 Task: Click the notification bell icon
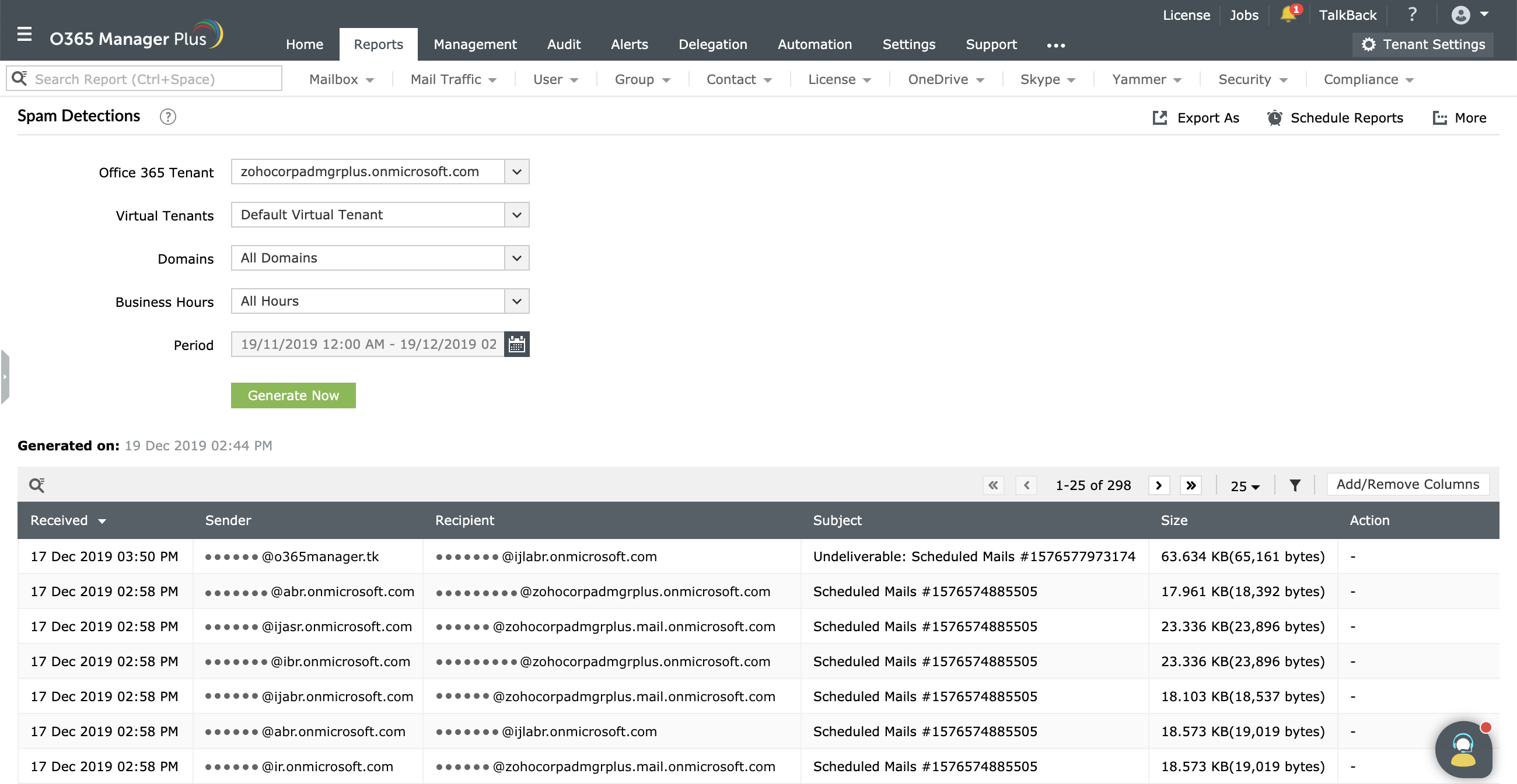[x=1287, y=14]
